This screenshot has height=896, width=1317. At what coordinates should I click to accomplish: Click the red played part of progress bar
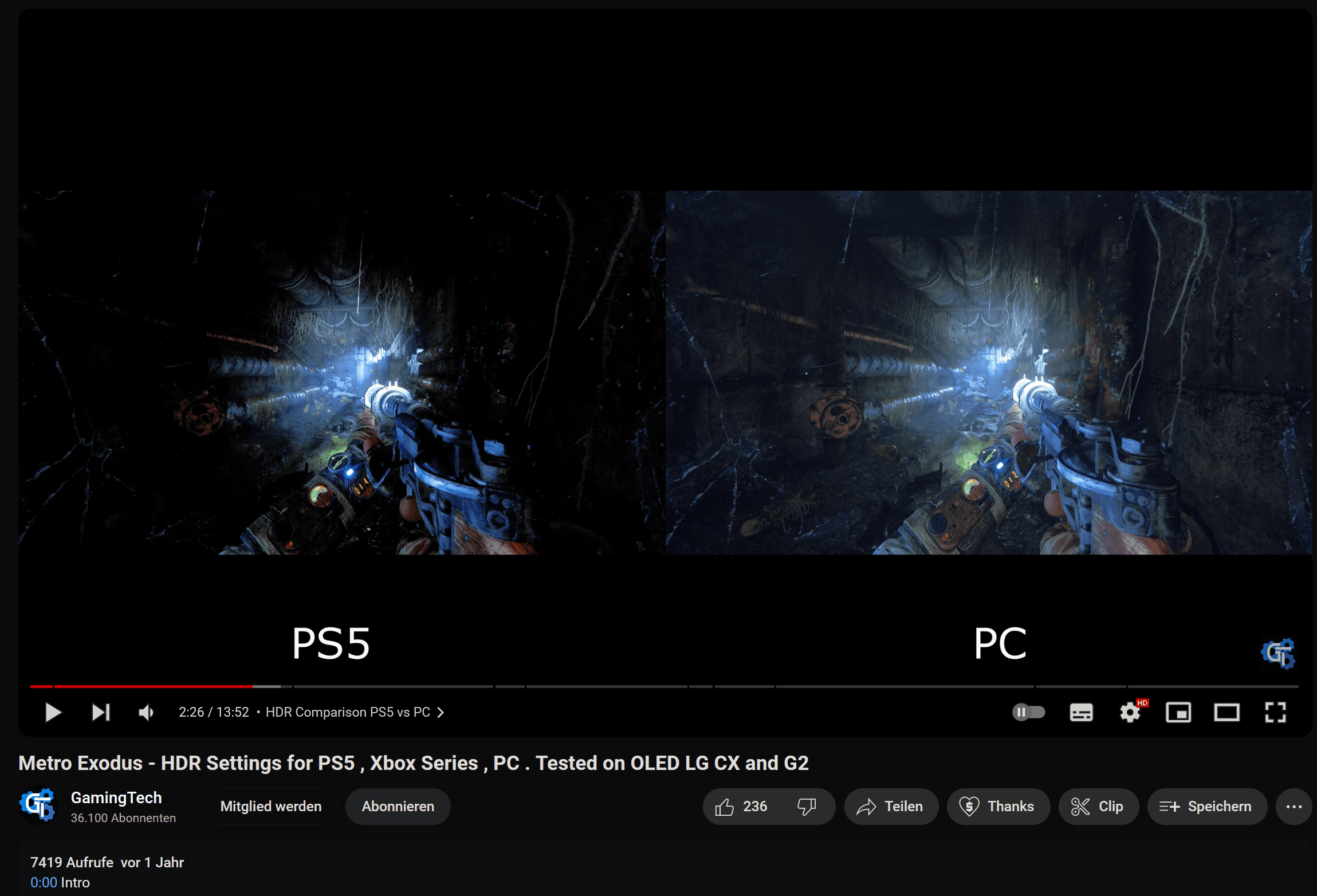(141, 686)
